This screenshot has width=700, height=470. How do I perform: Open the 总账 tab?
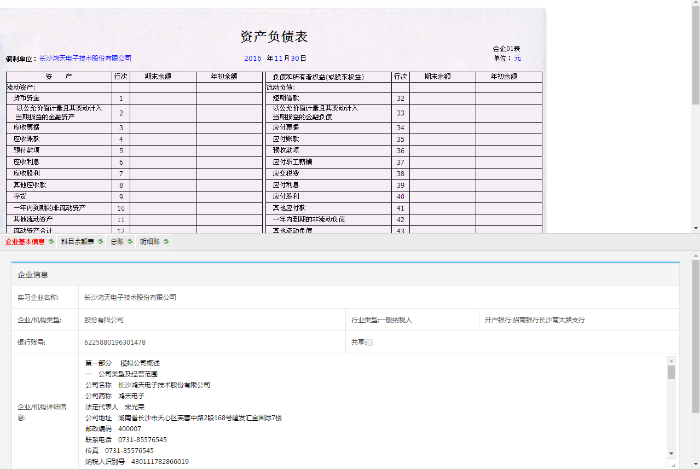[117, 241]
